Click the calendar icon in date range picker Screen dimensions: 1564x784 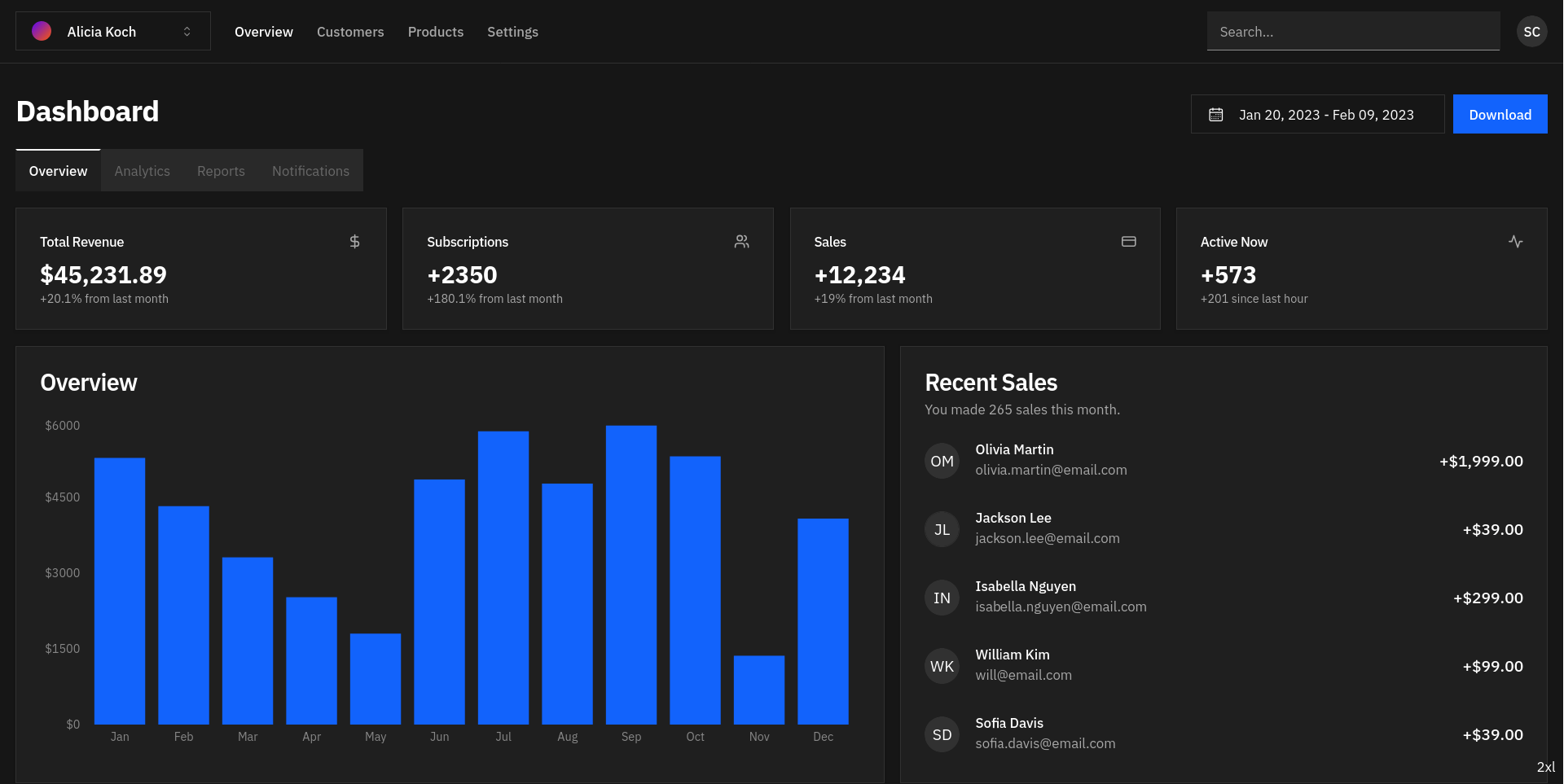point(1216,115)
